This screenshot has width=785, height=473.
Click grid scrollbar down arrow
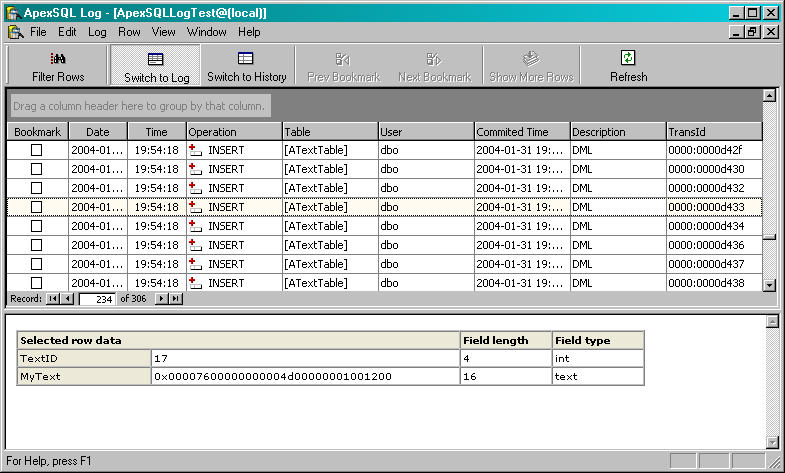(x=769, y=285)
